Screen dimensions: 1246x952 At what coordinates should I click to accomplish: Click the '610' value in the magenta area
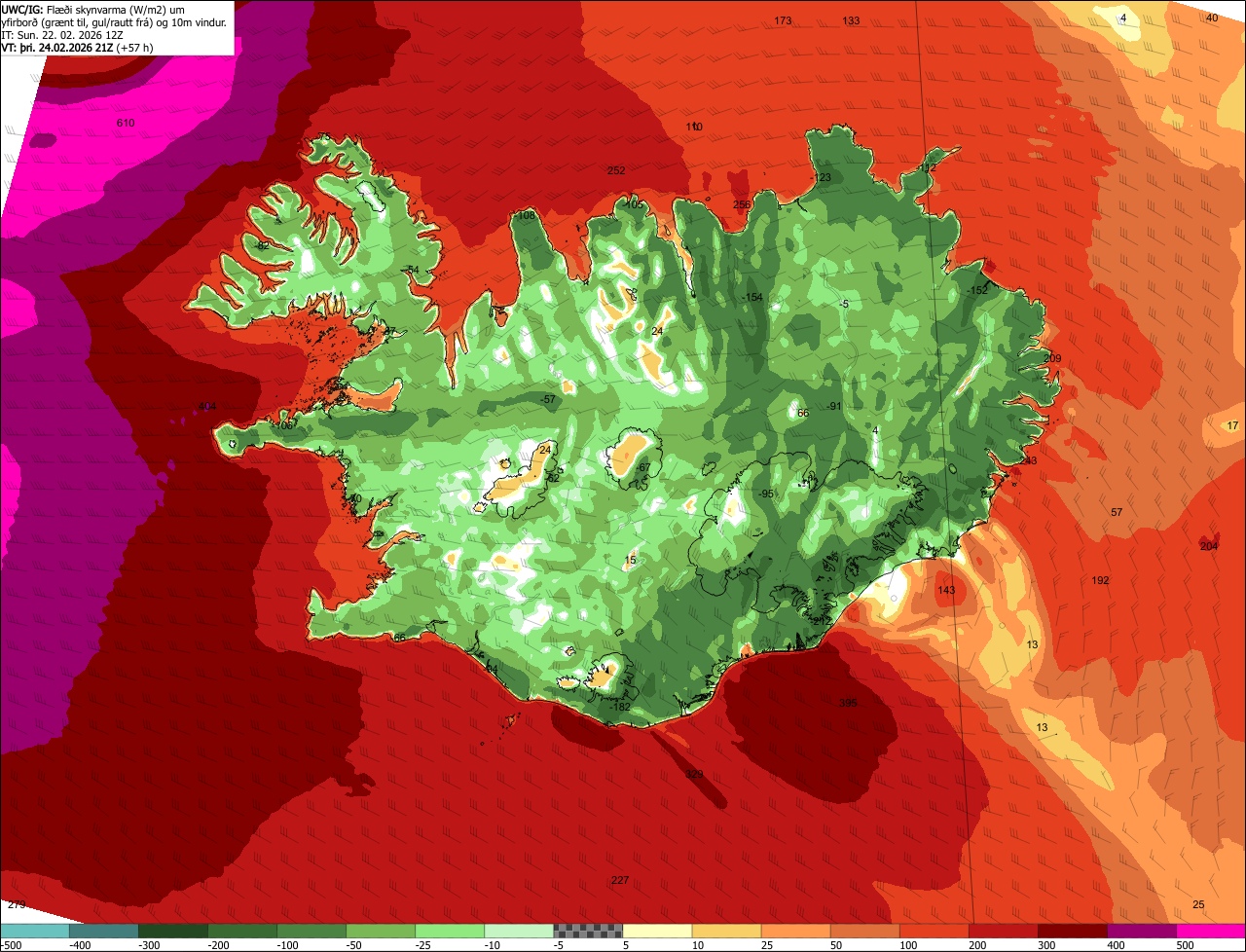126,123
